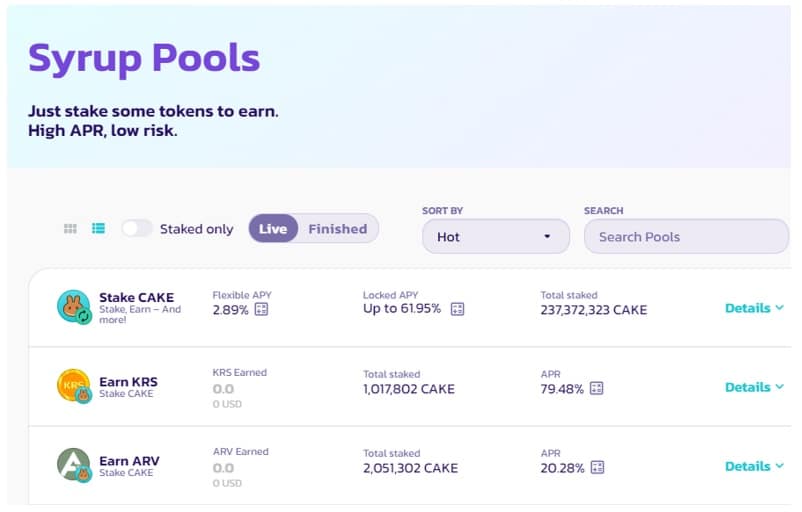Open the Sort By Hot dropdown

496,236
